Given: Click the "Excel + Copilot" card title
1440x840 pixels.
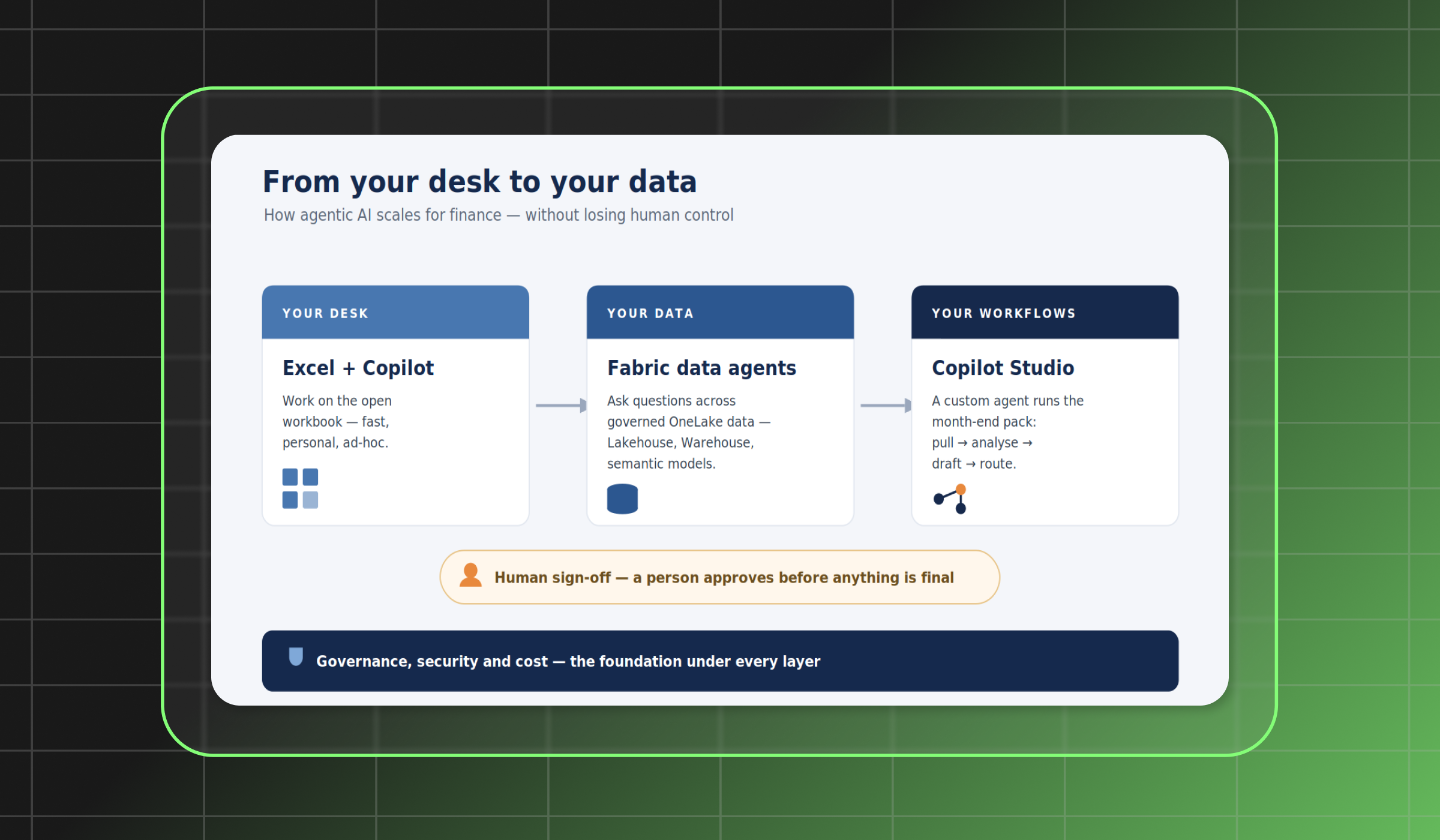Looking at the screenshot, I should click(x=358, y=368).
